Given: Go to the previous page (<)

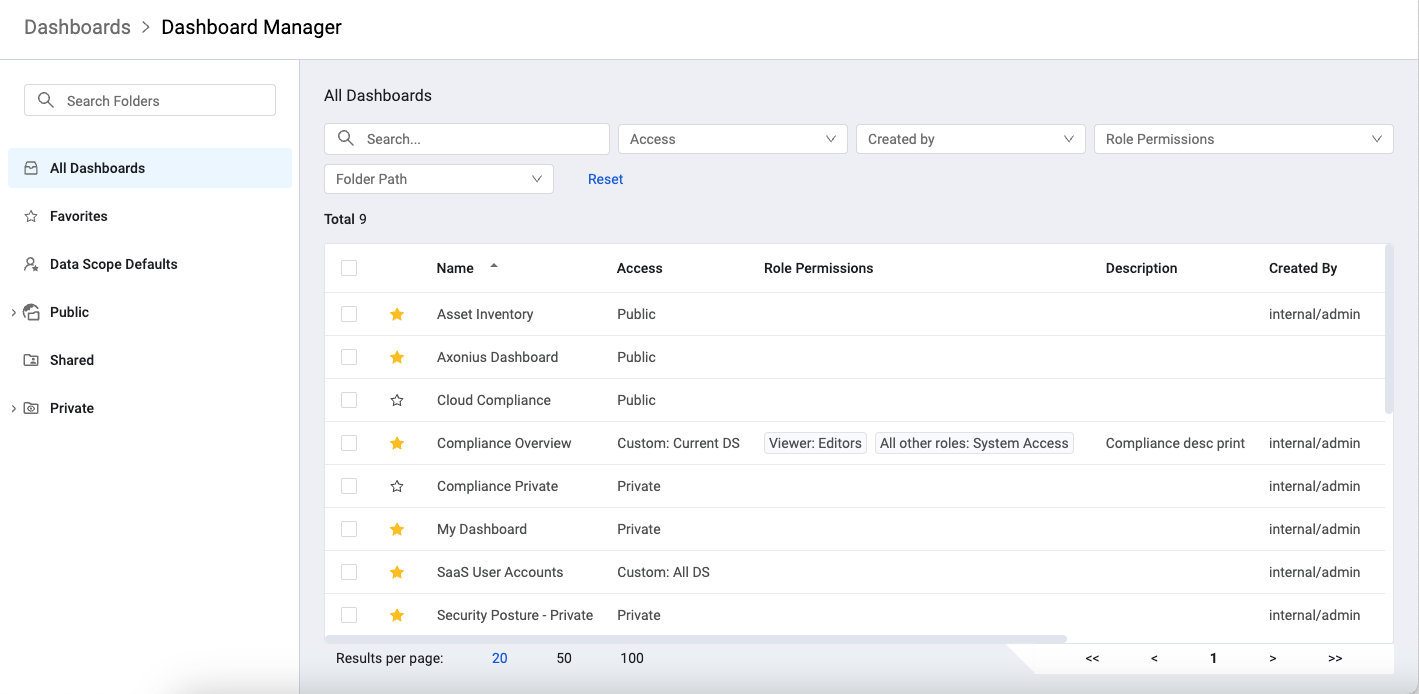Looking at the screenshot, I should 1154,658.
